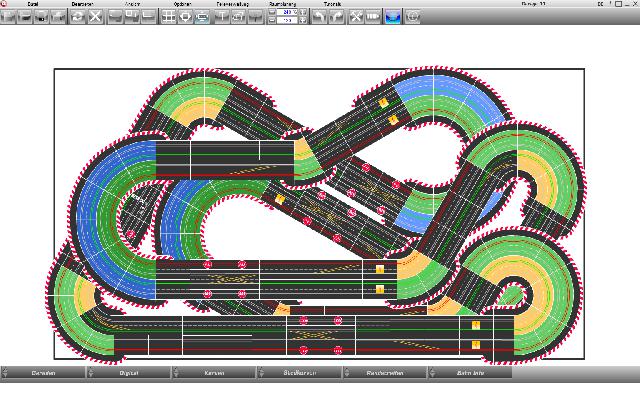The height and width of the screenshot is (400, 640).
Task: Click the rotate arrows icon under Bearbeiten
Action: click(77, 18)
